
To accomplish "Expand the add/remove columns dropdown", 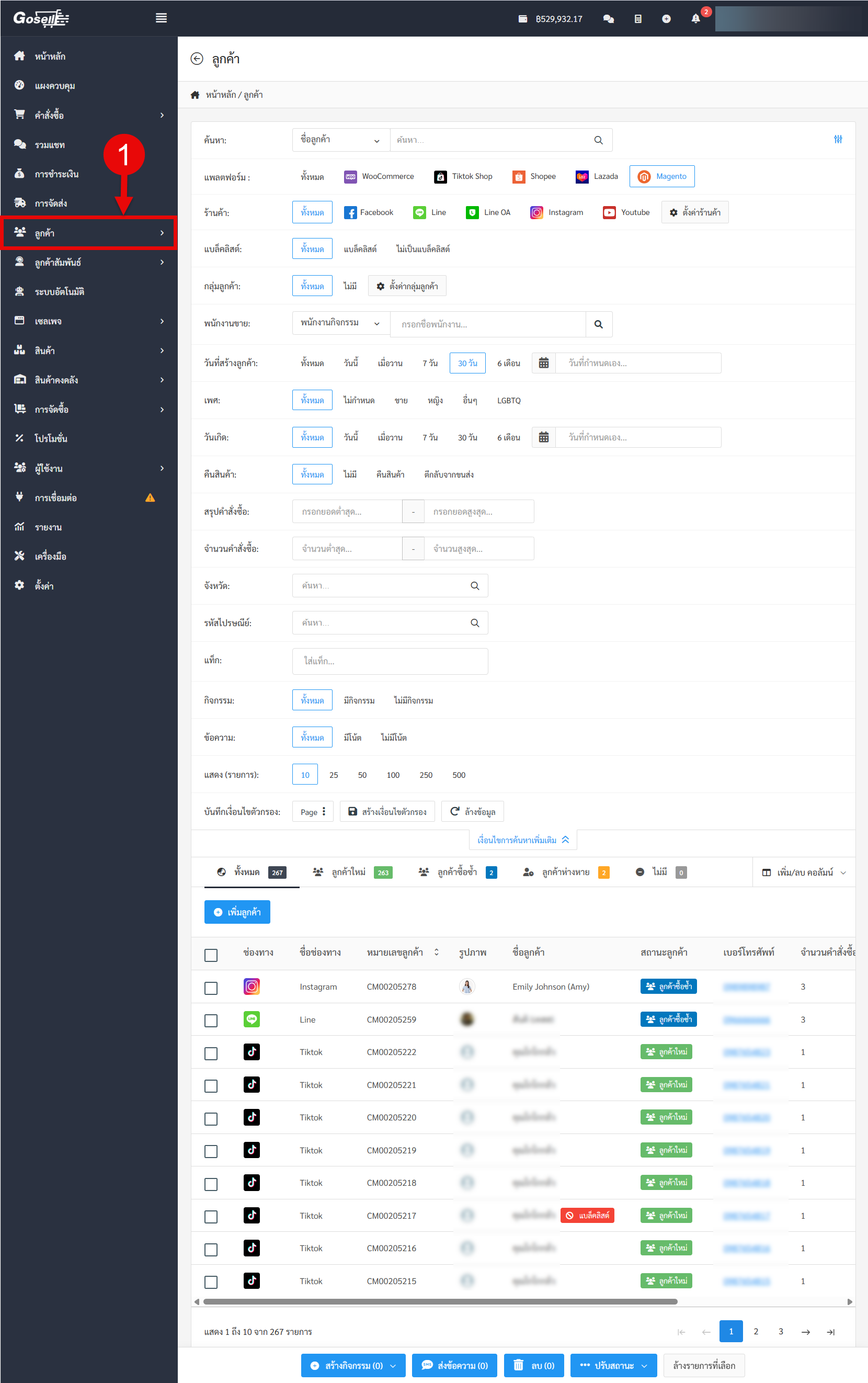I will click(804, 872).
